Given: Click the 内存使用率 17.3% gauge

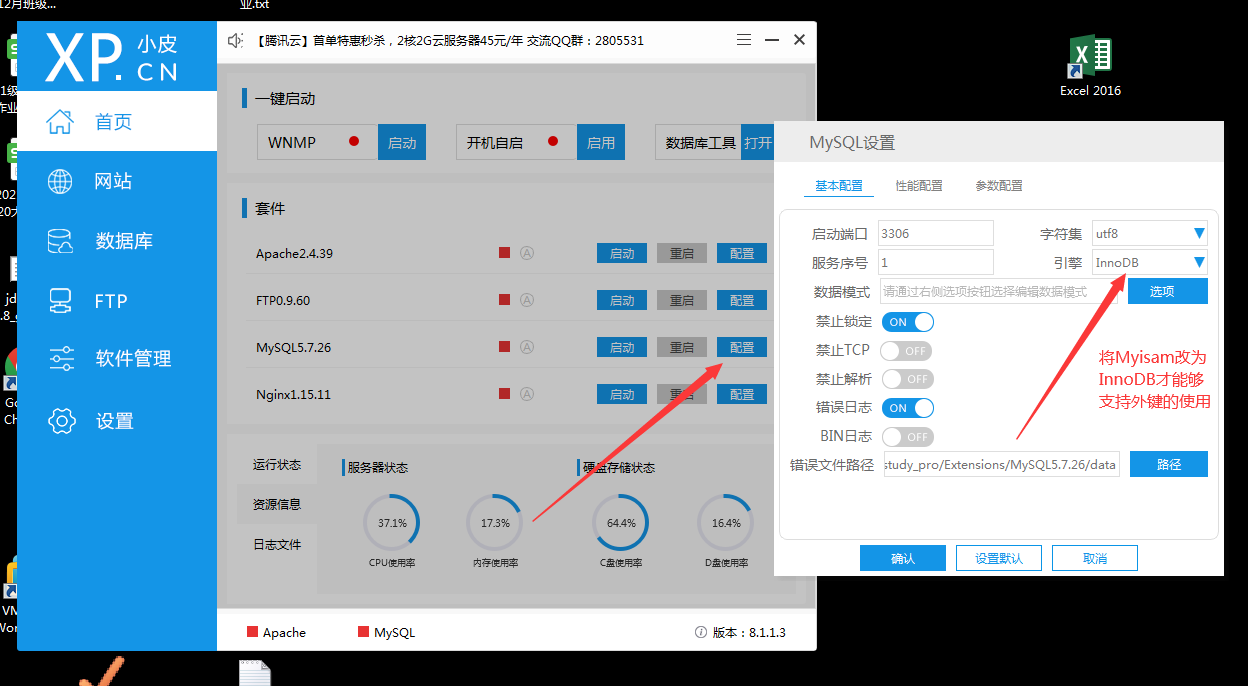Looking at the screenshot, I should pyautogui.click(x=495, y=523).
